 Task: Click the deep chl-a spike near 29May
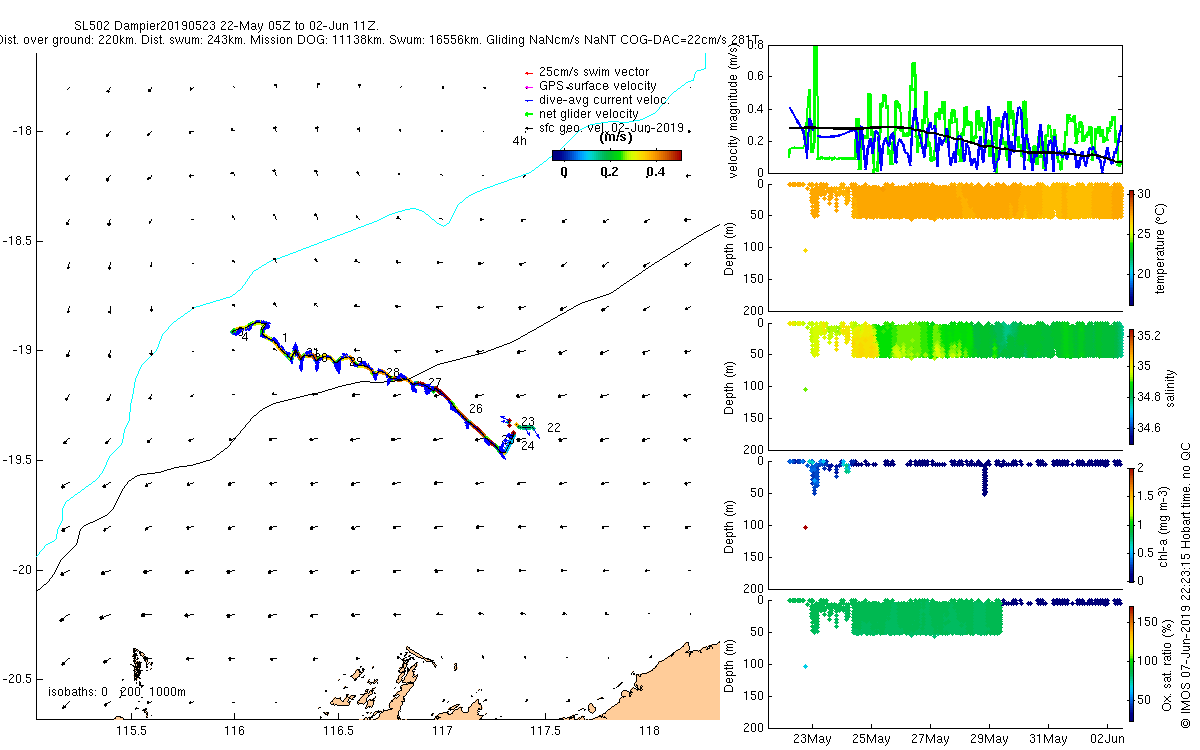click(986, 480)
